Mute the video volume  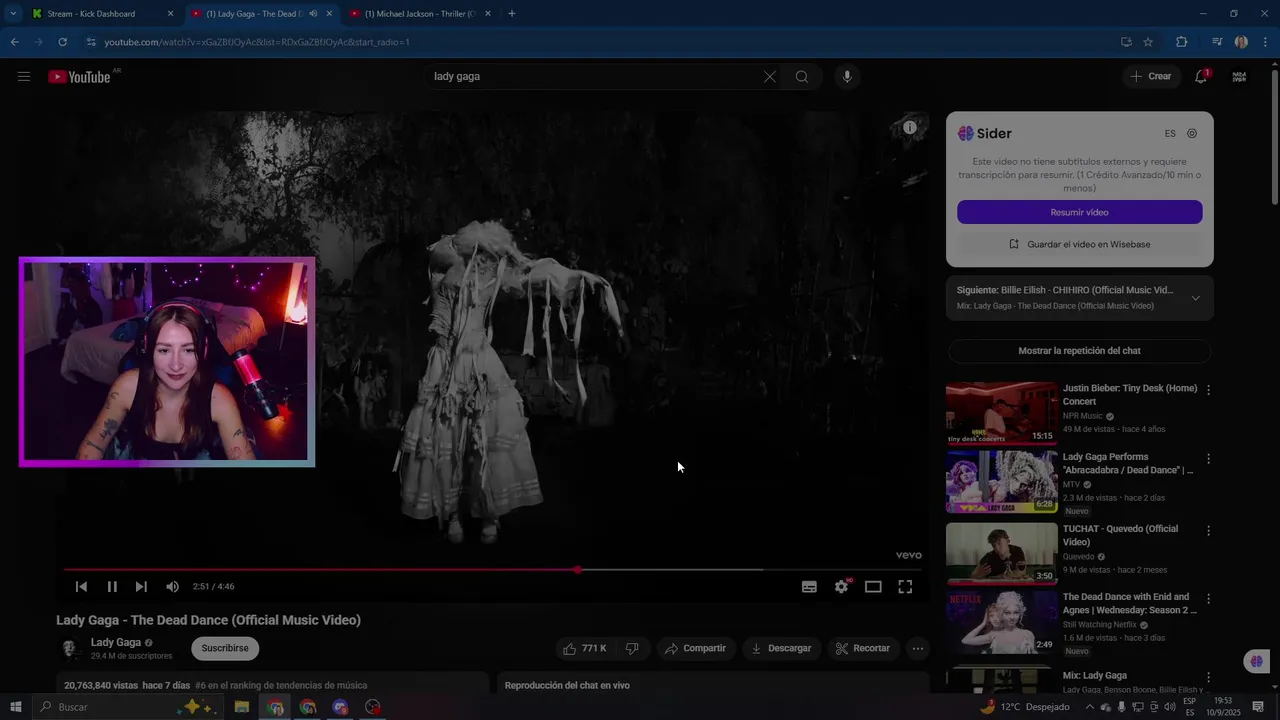point(172,587)
